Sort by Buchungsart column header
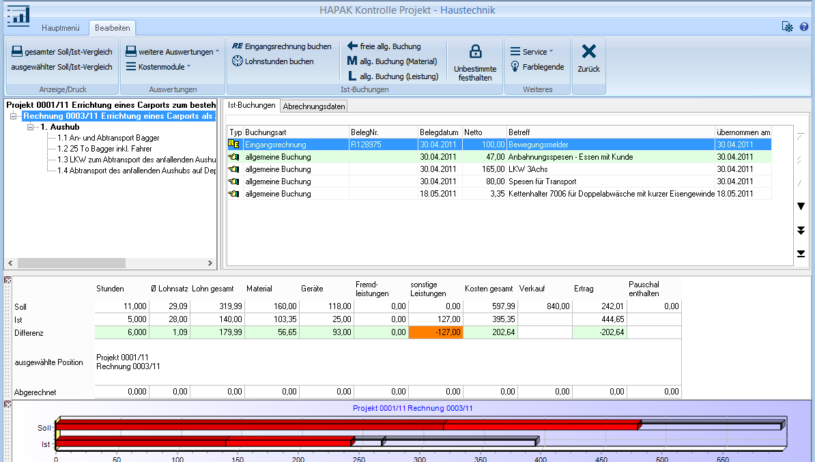This screenshot has height=462, width=815. 296,132
